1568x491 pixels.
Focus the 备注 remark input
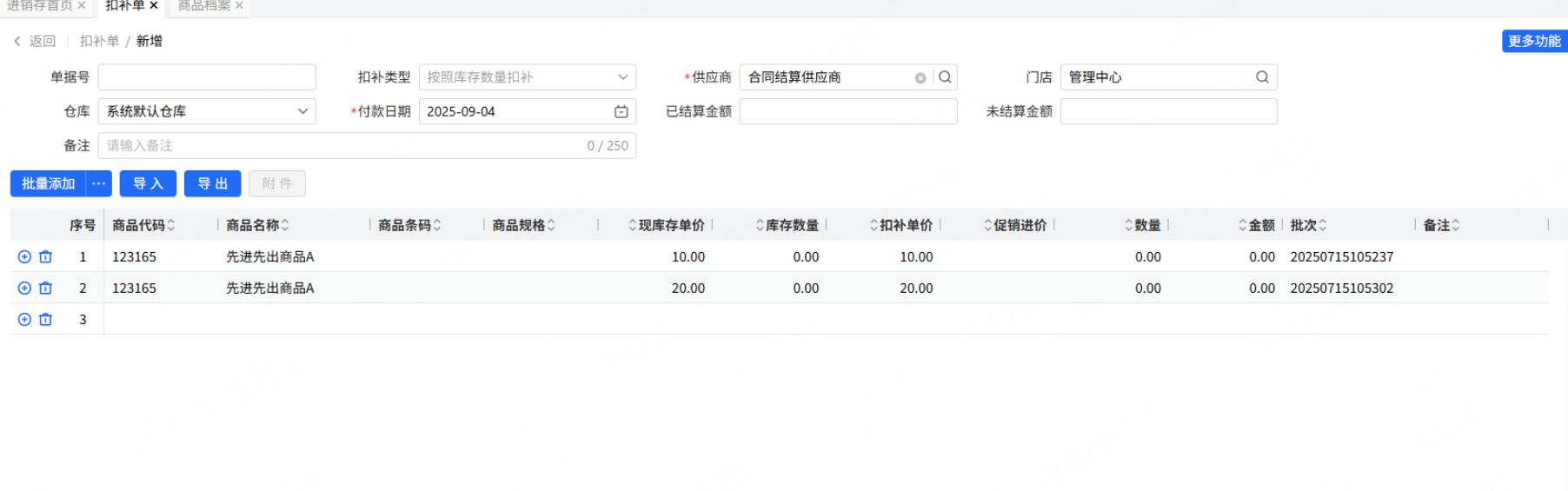(367, 146)
